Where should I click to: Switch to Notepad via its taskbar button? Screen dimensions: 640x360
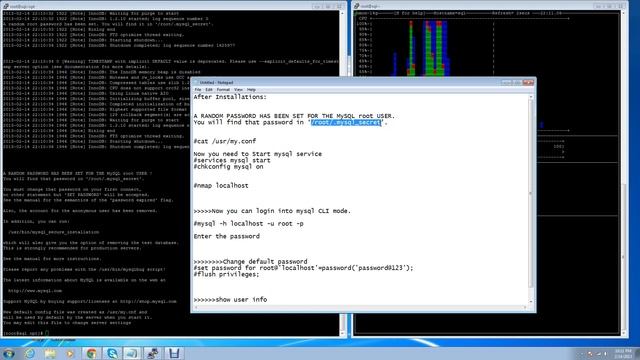coord(132,353)
